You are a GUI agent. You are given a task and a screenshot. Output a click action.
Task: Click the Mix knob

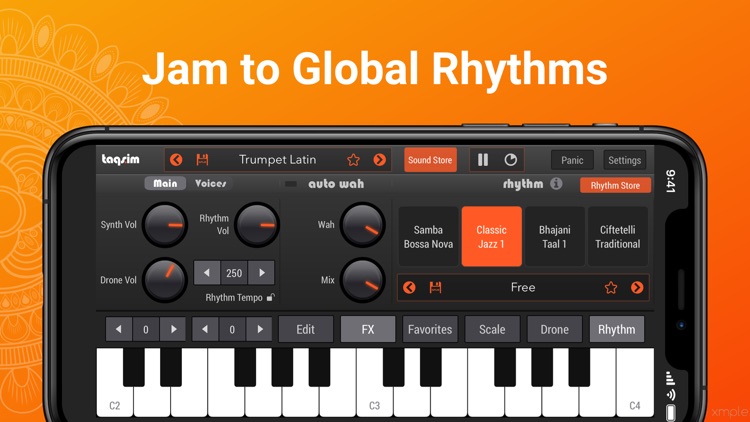[x=363, y=280]
